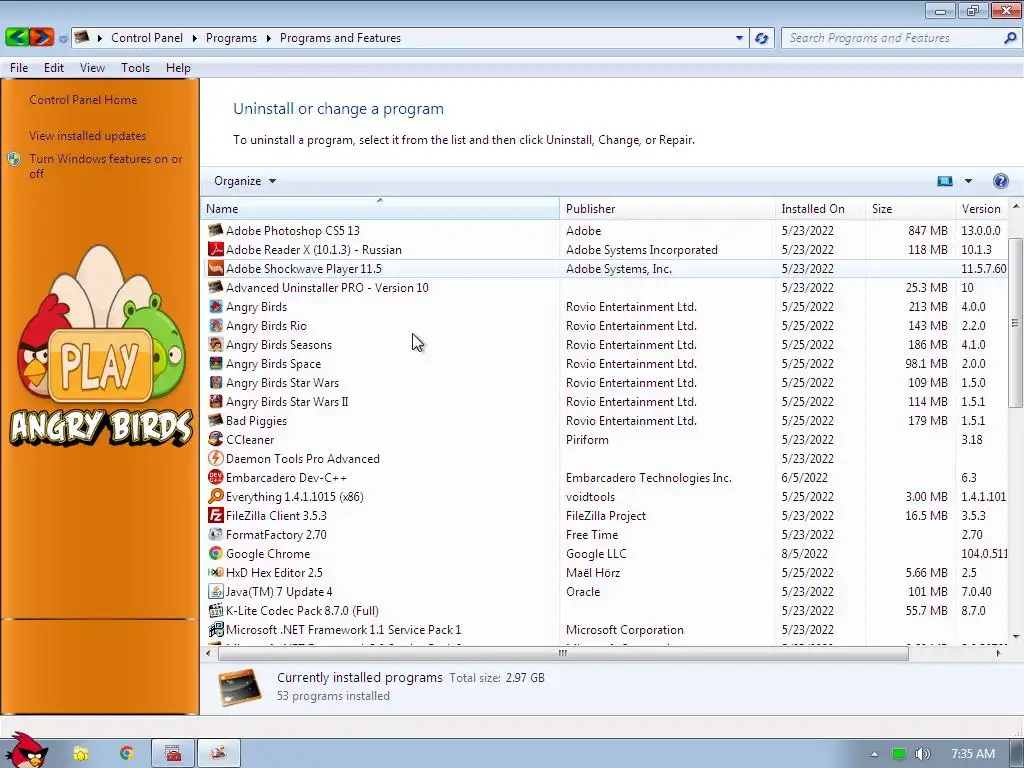The width and height of the screenshot is (1024, 768).
Task: Click the Angry Birds Star Wars II icon
Action: pos(216,402)
